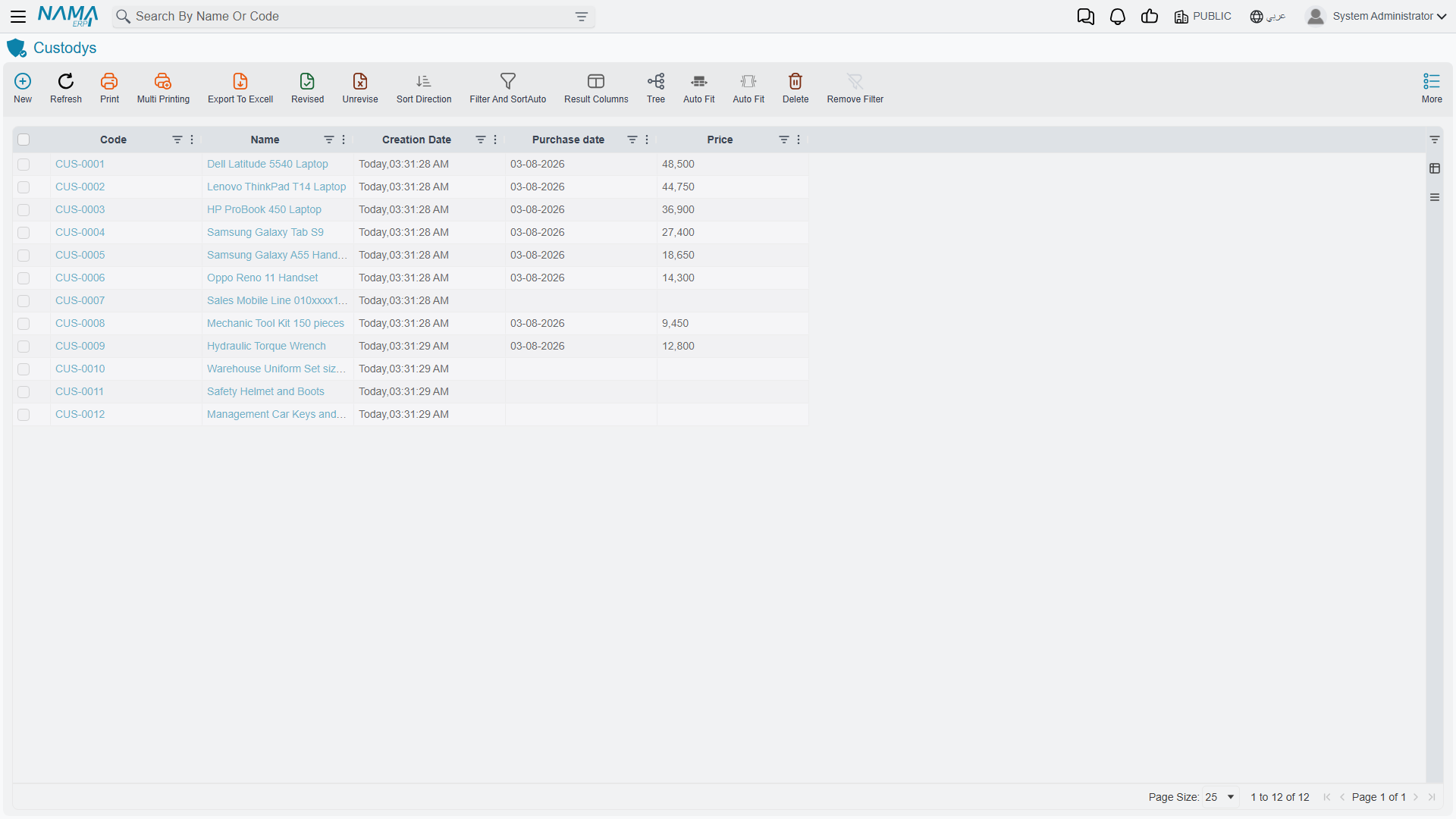Open record CUS-0010 link
The height and width of the screenshot is (819, 1456).
(80, 369)
